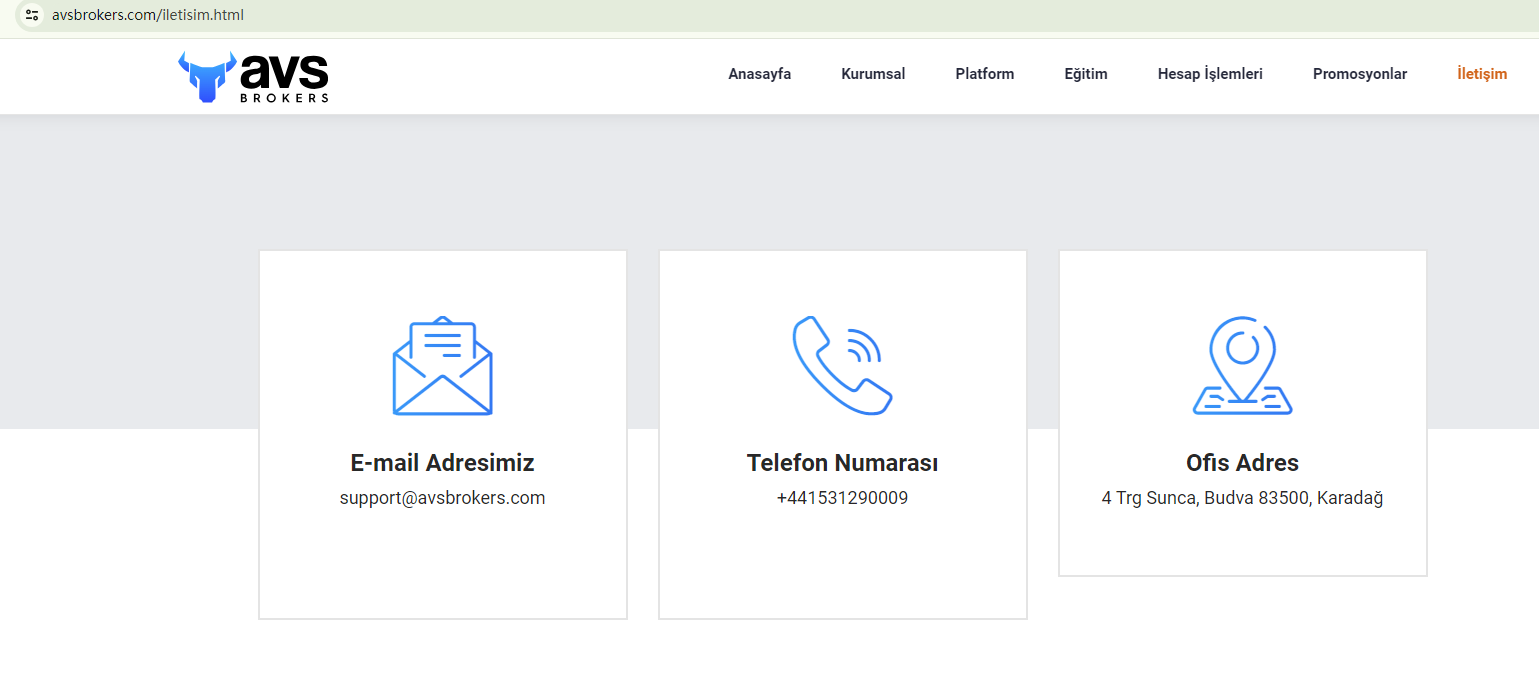Select the İletişim navigation tab
The image size is (1539, 698).
click(x=1481, y=74)
